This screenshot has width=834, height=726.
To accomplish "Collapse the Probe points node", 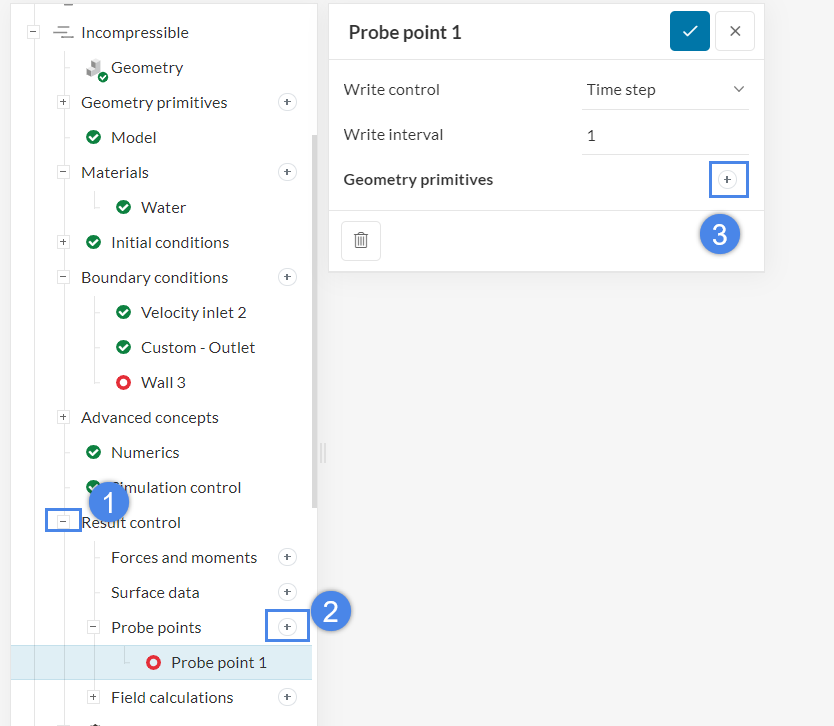I will pos(93,627).
